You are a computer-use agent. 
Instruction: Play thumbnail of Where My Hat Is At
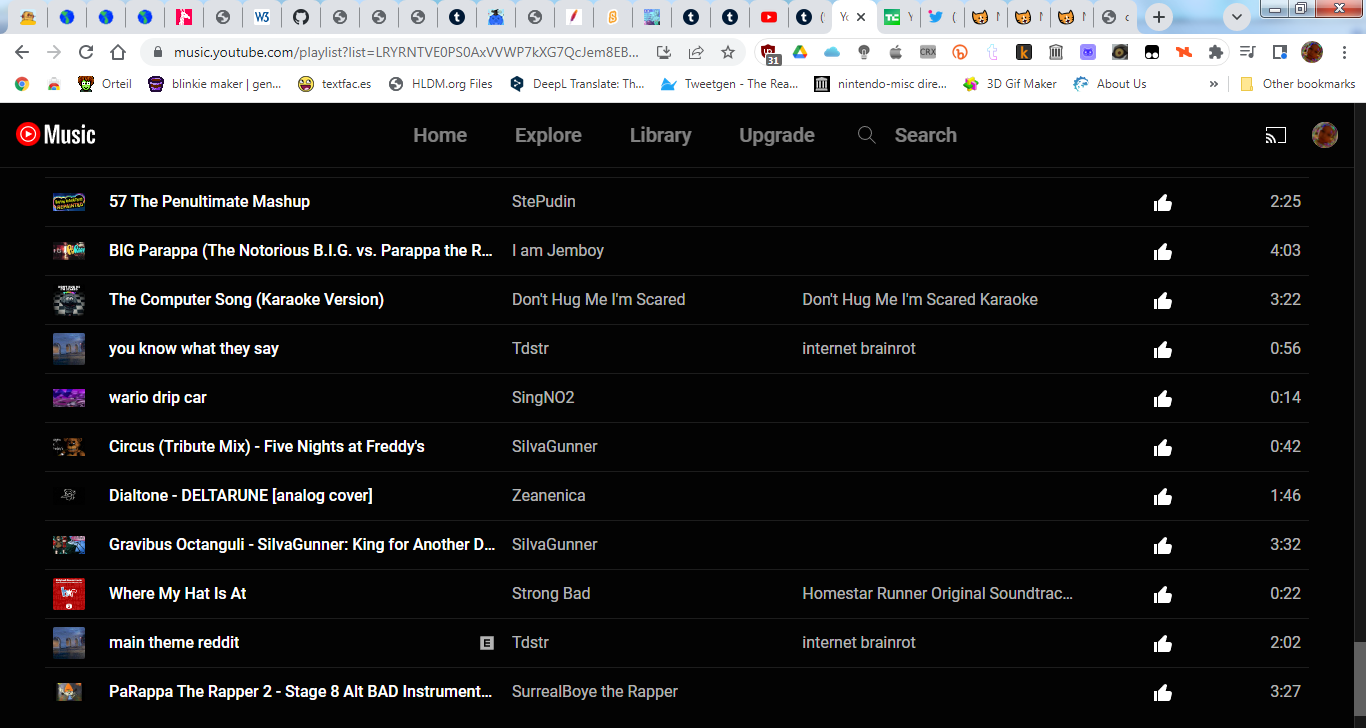[x=69, y=594]
